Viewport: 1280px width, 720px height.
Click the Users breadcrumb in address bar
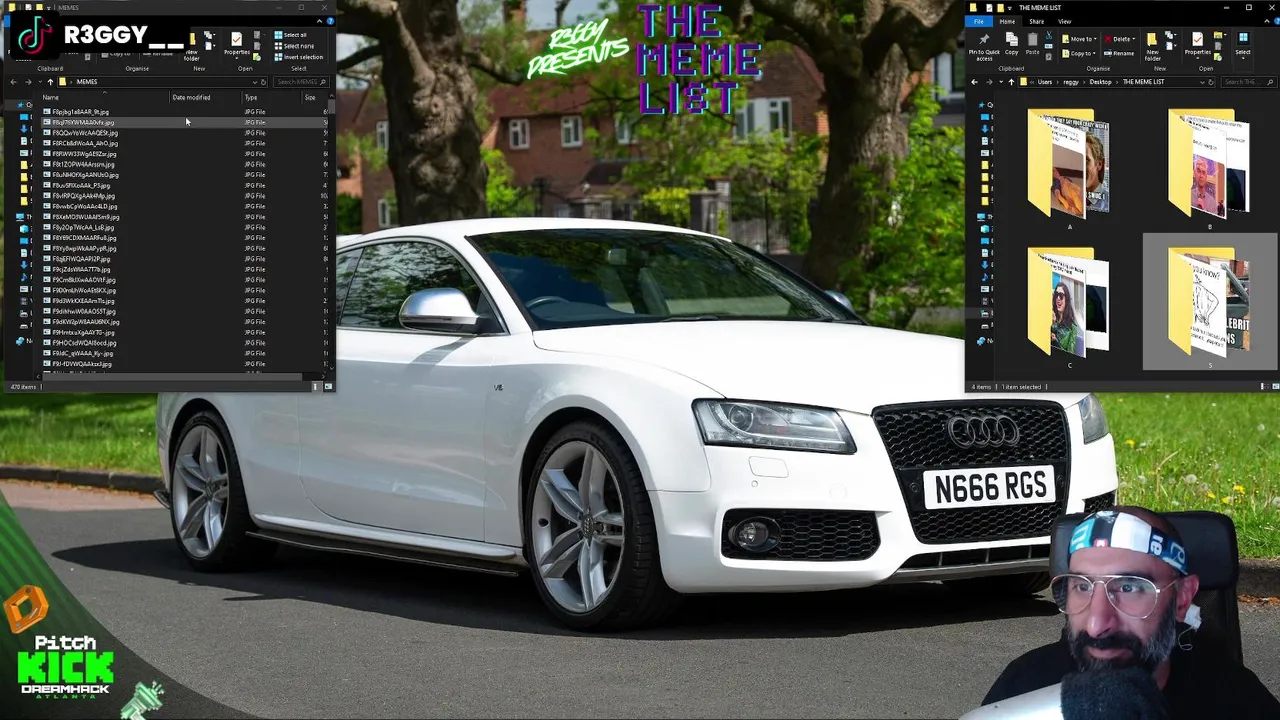[1045, 82]
